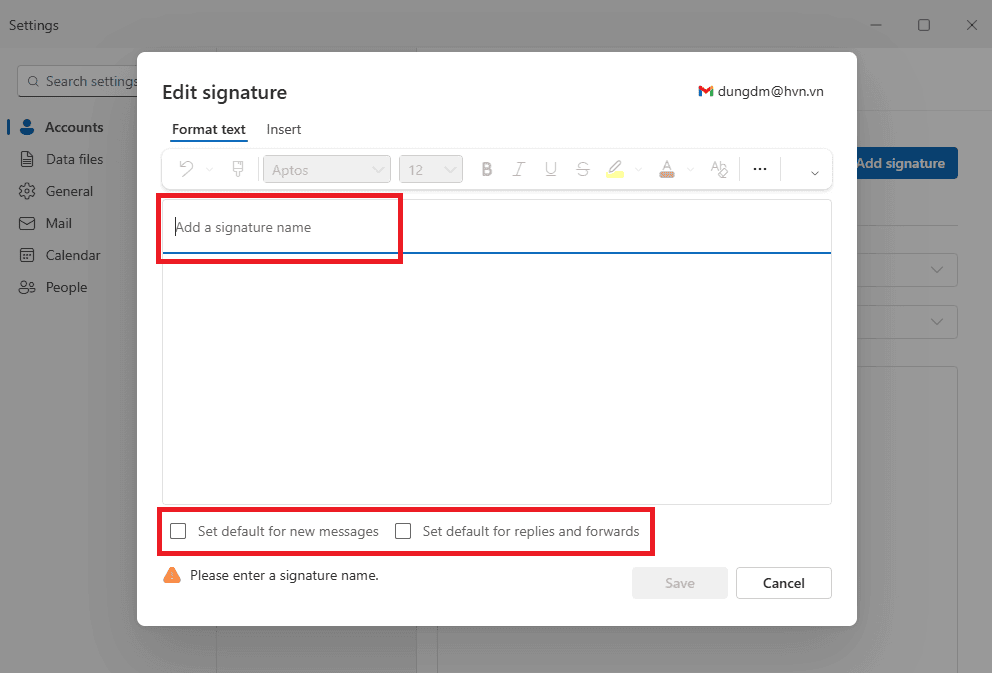The image size is (992, 673).
Task: Open the More options ellipsis
Action: point(760,169)
